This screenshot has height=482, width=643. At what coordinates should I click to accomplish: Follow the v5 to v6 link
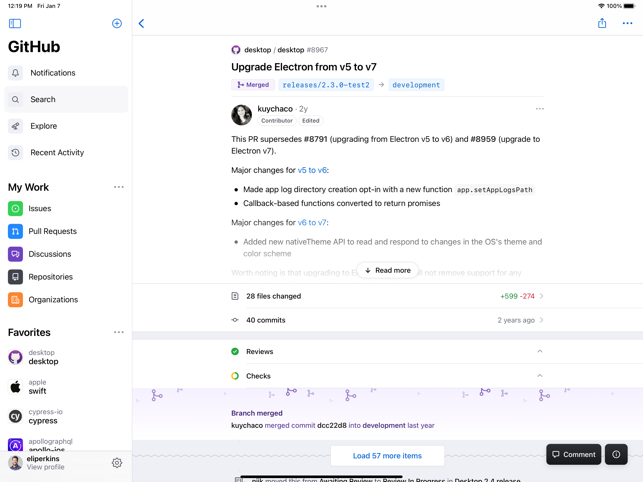coord(312,170)
